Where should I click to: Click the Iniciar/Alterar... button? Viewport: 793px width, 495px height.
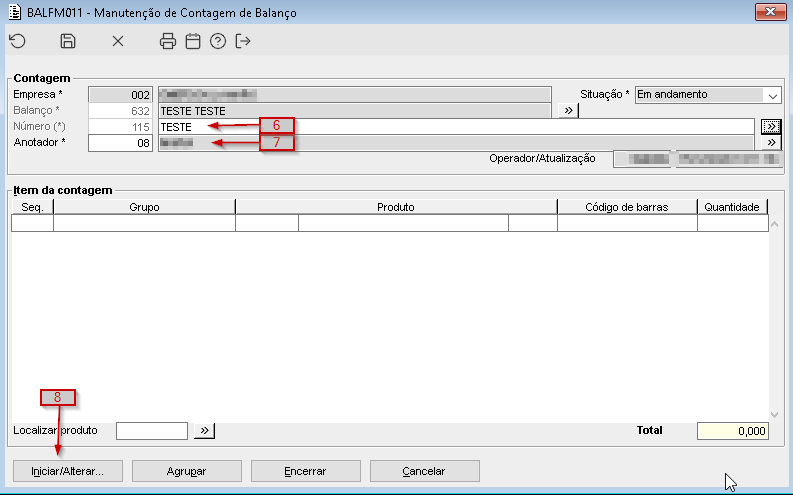[67, 471]
